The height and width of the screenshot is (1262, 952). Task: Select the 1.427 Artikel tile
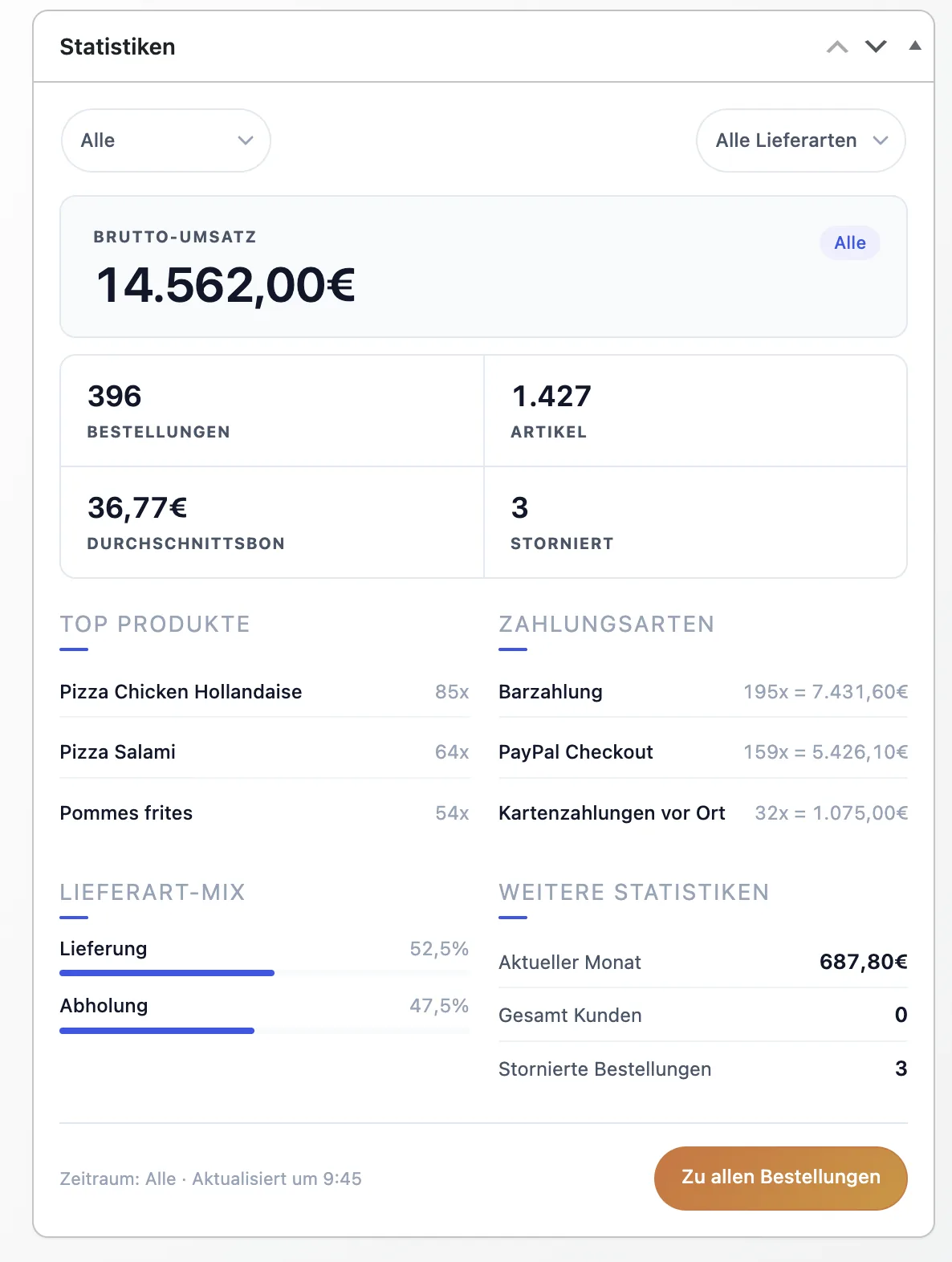[696, 410]
